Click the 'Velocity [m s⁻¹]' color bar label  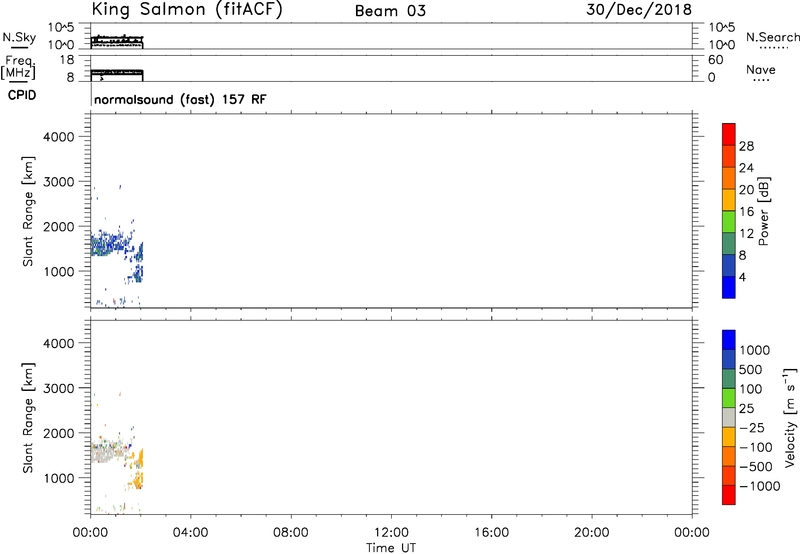point(789,417)
